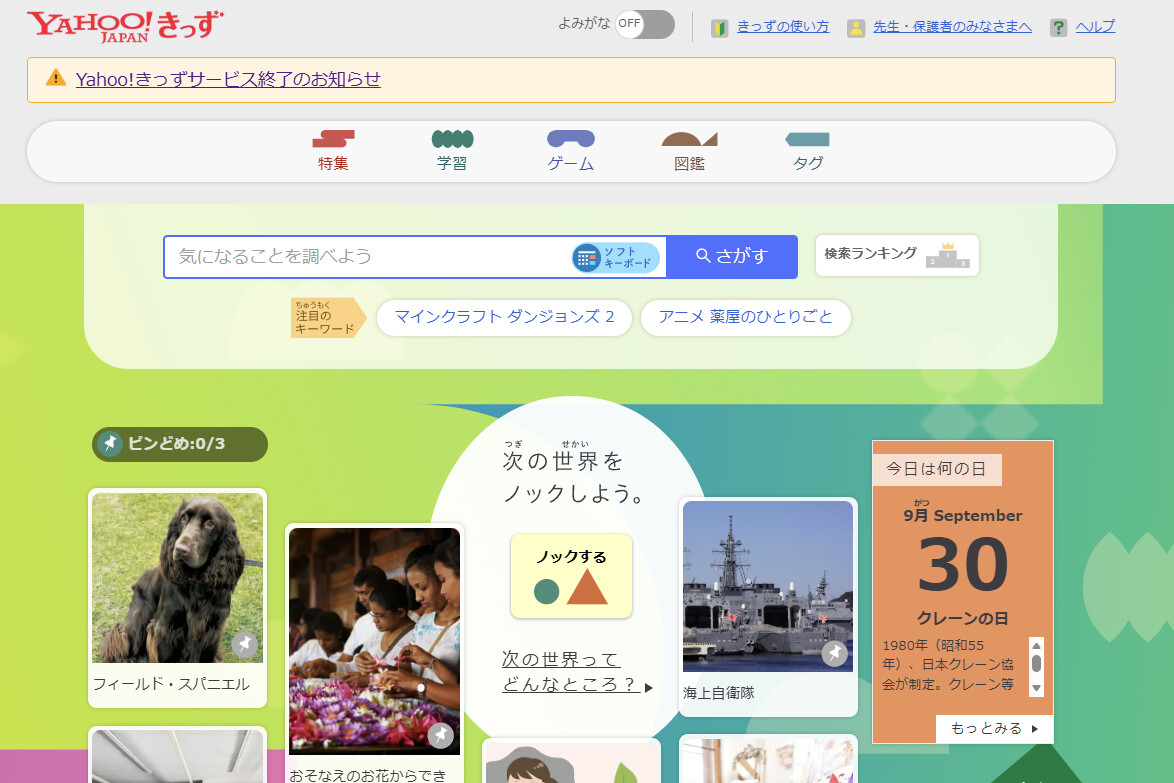Click the クレーンの日 title

[963, 618]
